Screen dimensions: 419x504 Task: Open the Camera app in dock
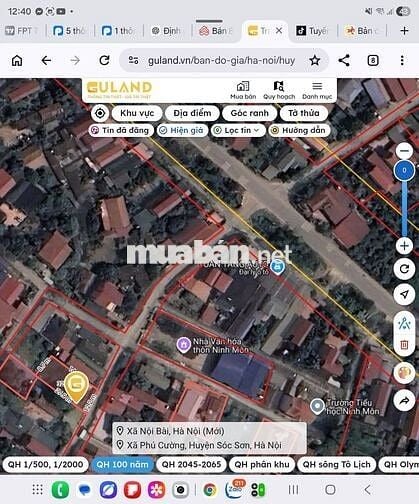[x=180, y=490]
